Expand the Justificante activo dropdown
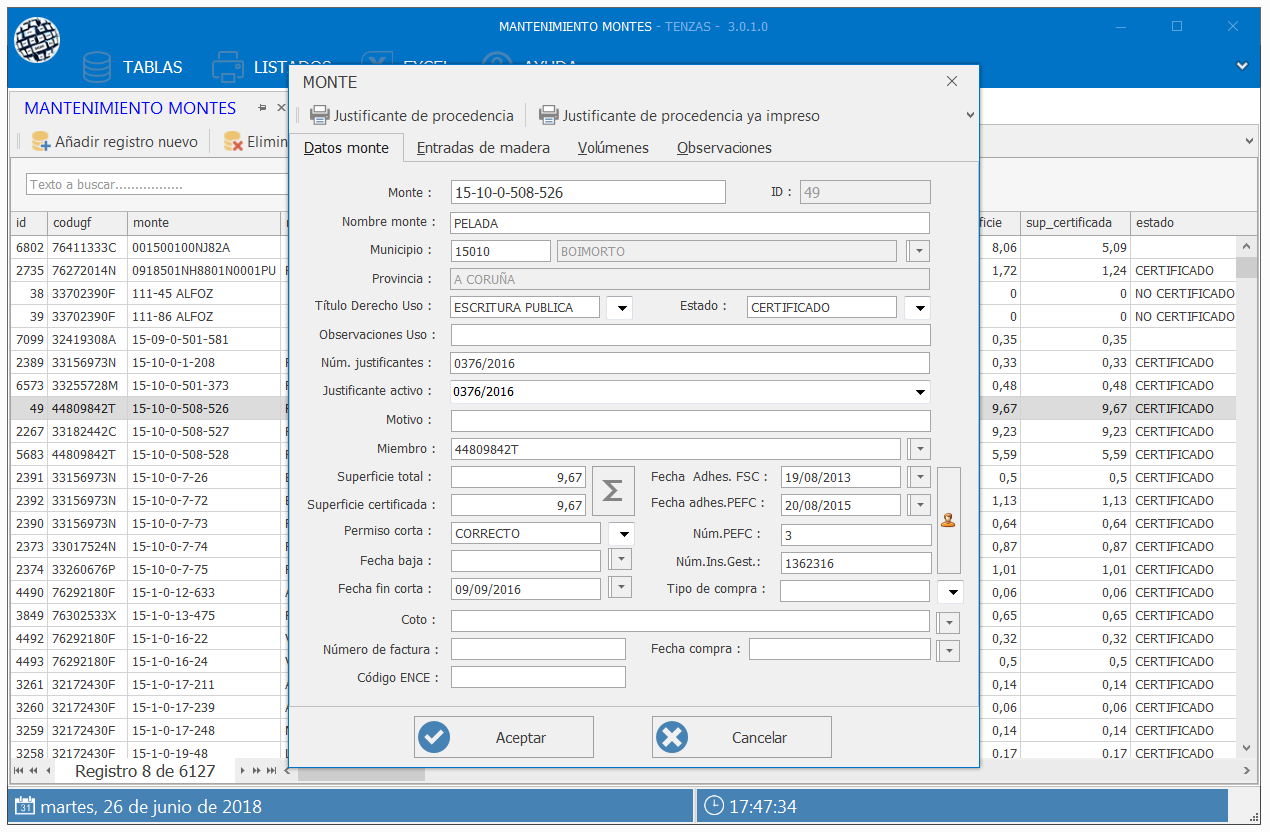This screenshot has height=832, width=1270. point(920,392)
